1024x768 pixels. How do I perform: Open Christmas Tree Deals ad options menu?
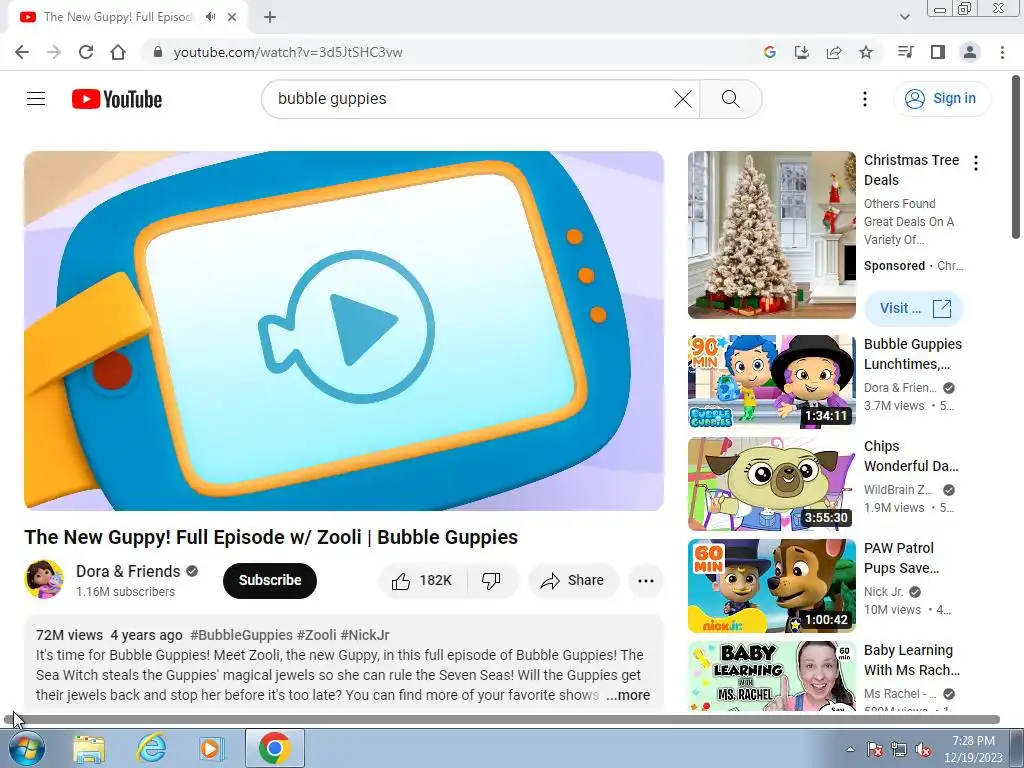[x=976, y=163]
